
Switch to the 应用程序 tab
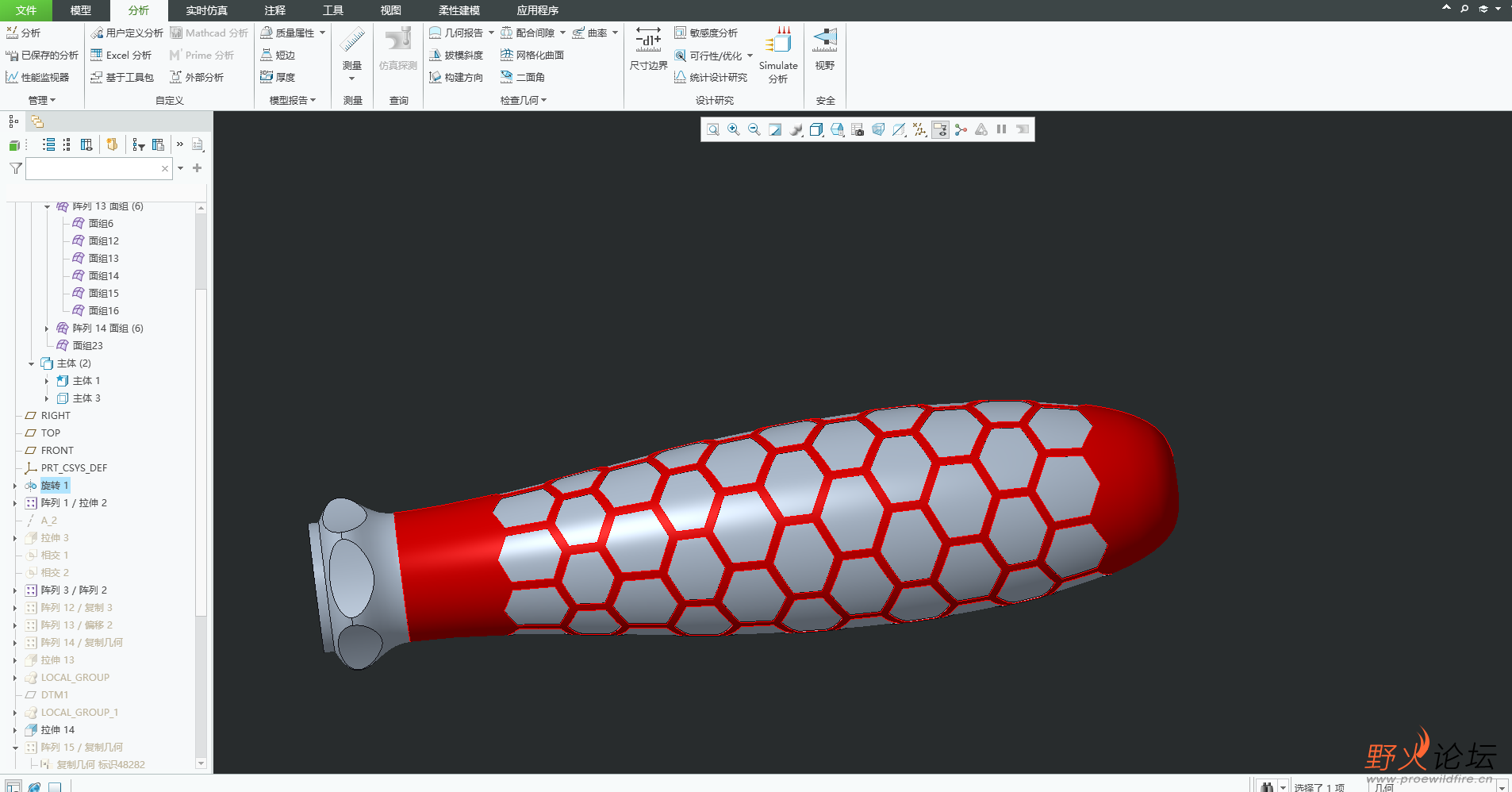coord(538,10)
